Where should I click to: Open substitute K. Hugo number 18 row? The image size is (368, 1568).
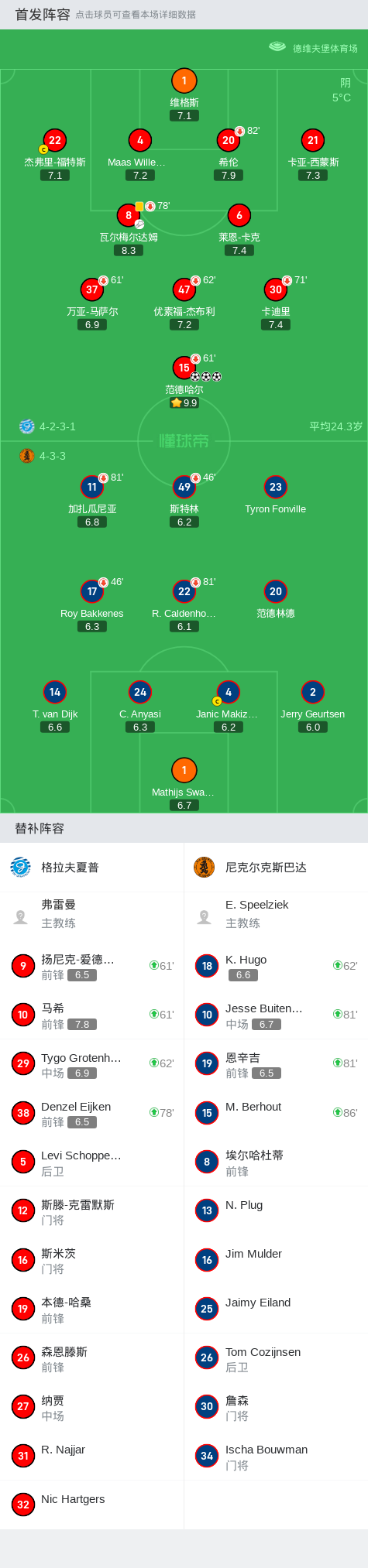(x=276, y=966)
